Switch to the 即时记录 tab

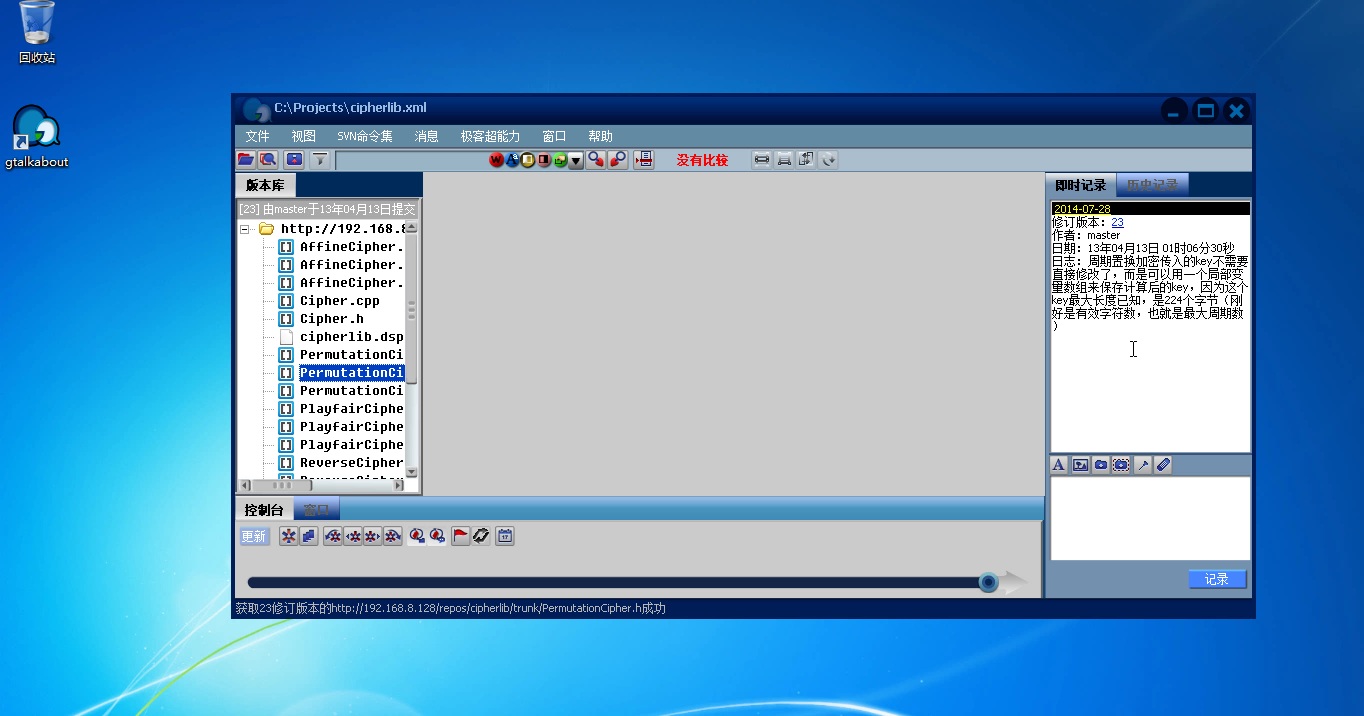(x=1081, y=185)
